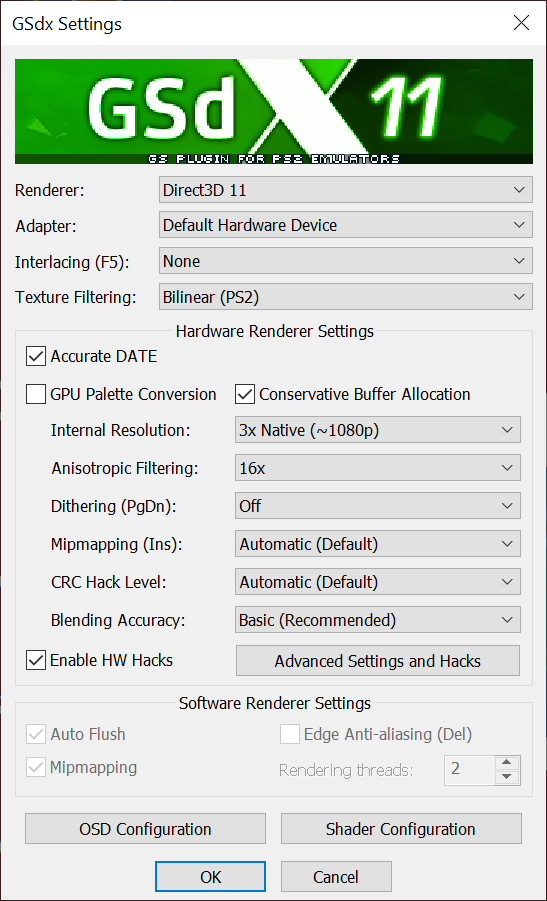Screen dimensions: 547x901
Task: Confirm settings with the OK button
Action: [210, 877]
